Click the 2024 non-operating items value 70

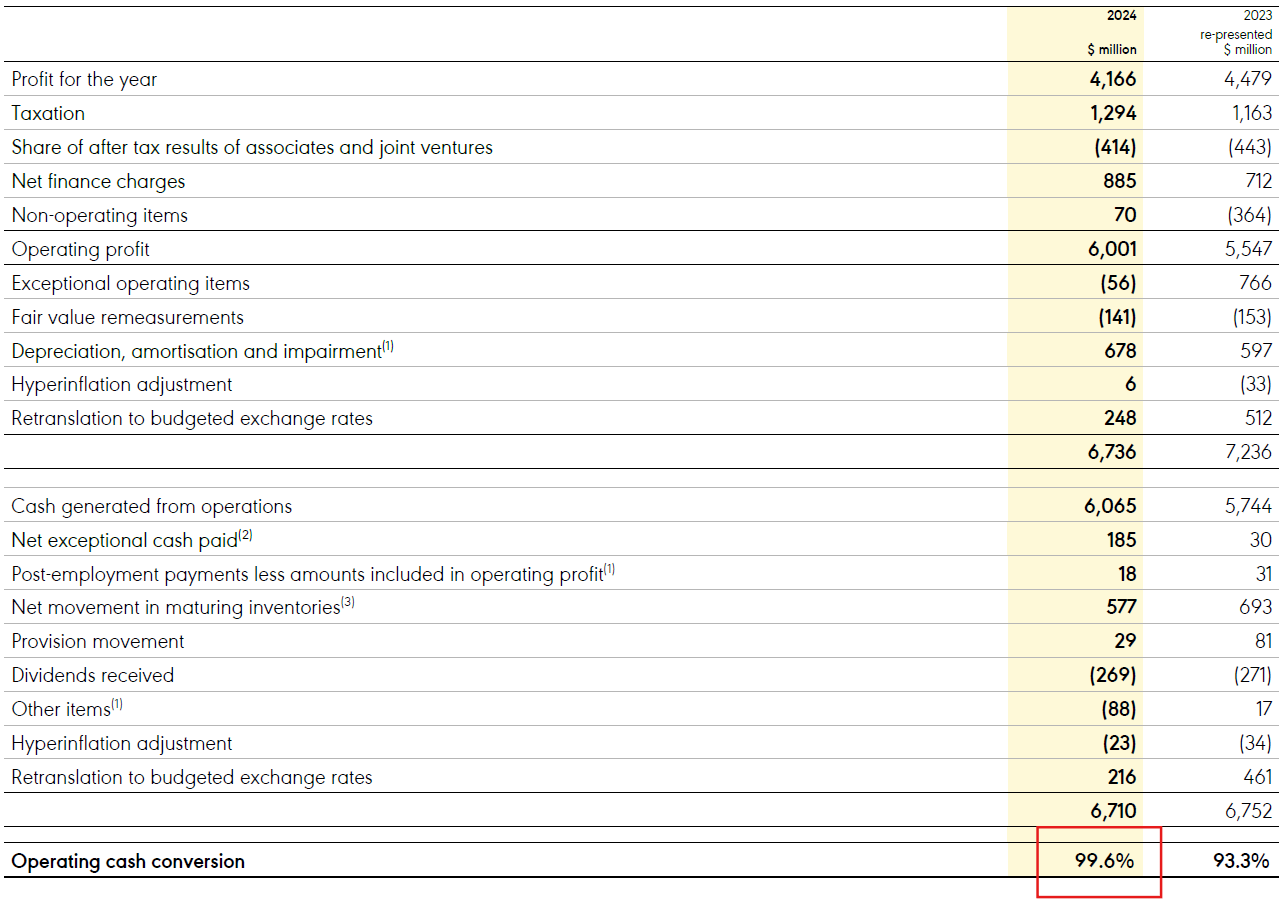[x=1125, y=215]
